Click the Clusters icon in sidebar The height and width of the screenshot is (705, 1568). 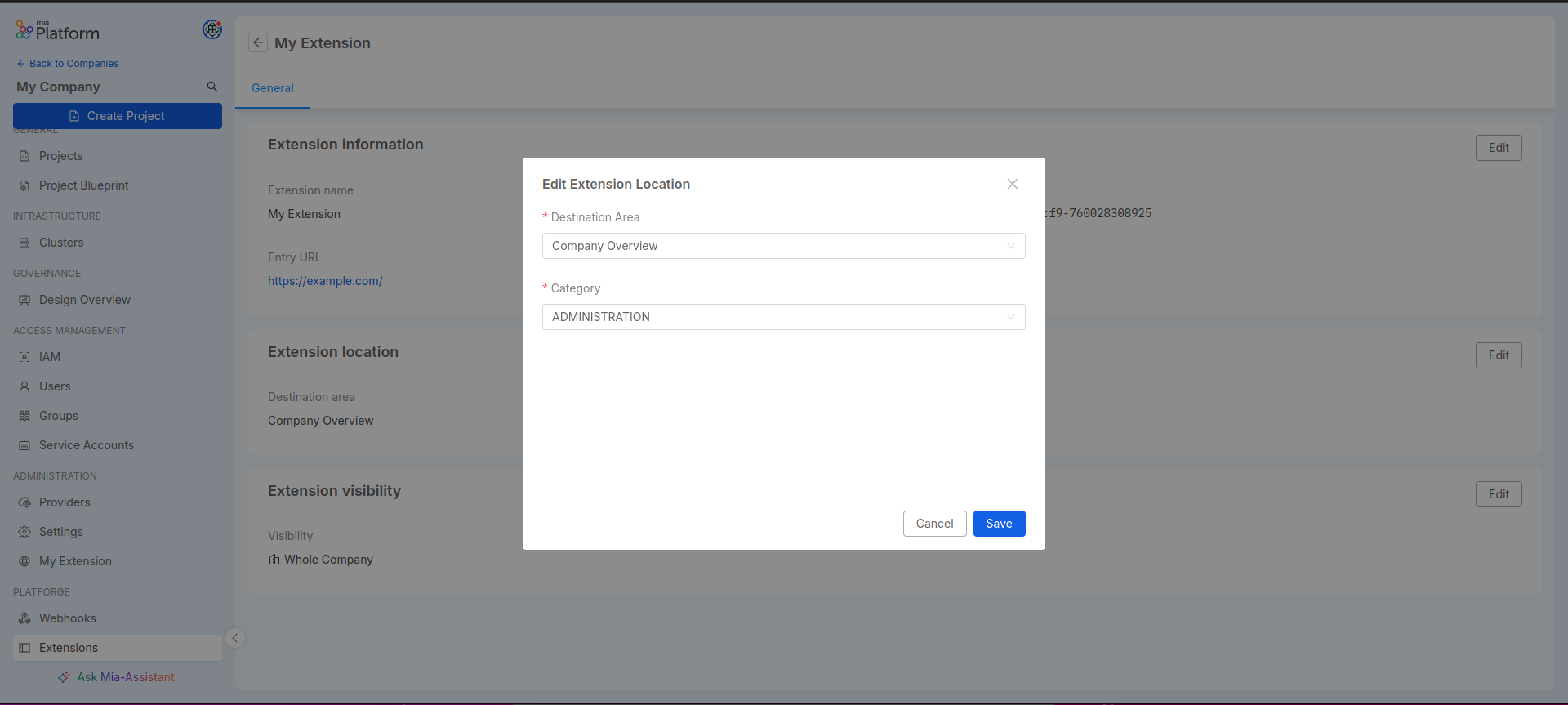24,243
